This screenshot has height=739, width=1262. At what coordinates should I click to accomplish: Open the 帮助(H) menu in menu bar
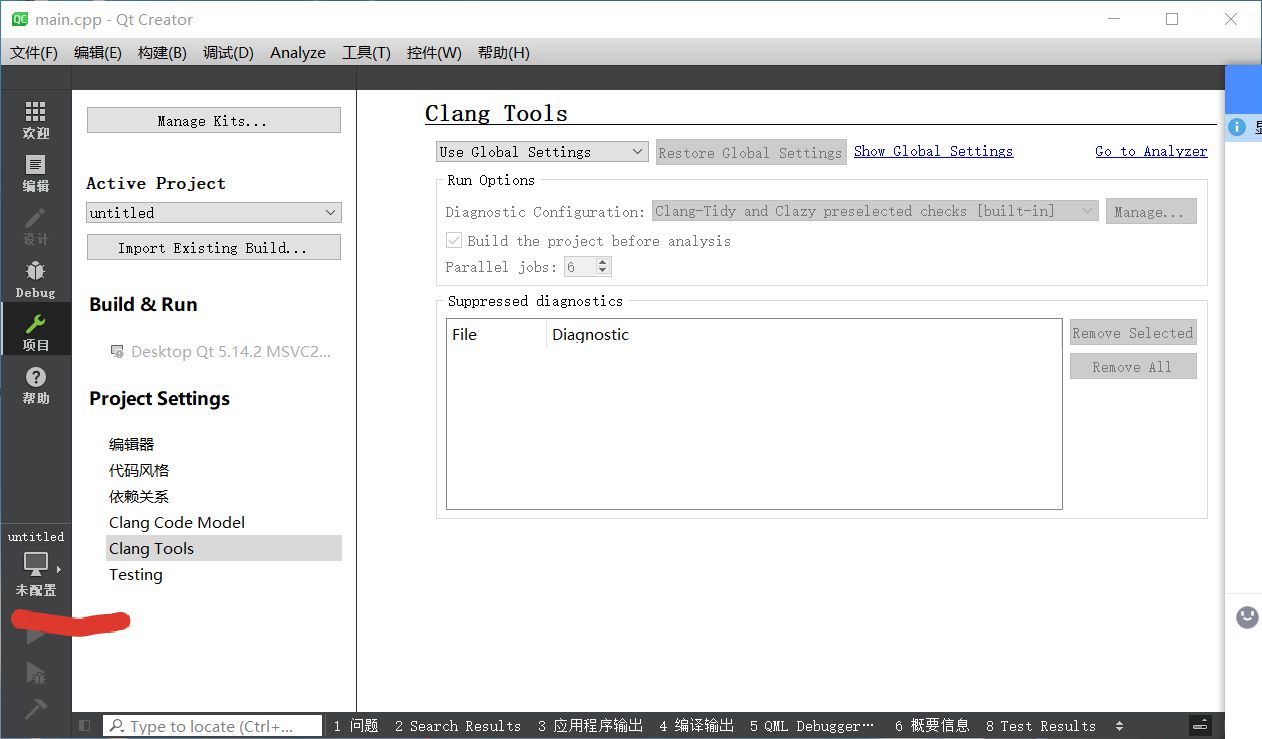point(504,53)
